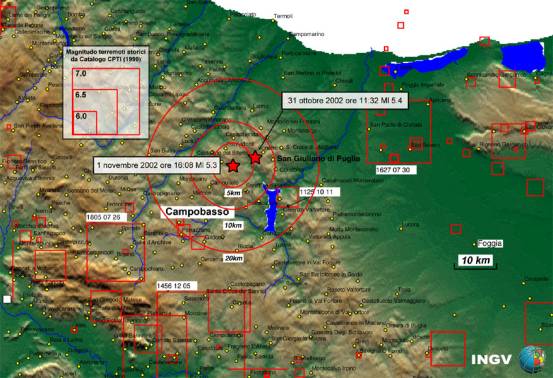The height and width of the screenshot is (378, 553).
Task: Click the 5km radius label
Action: 233,193
